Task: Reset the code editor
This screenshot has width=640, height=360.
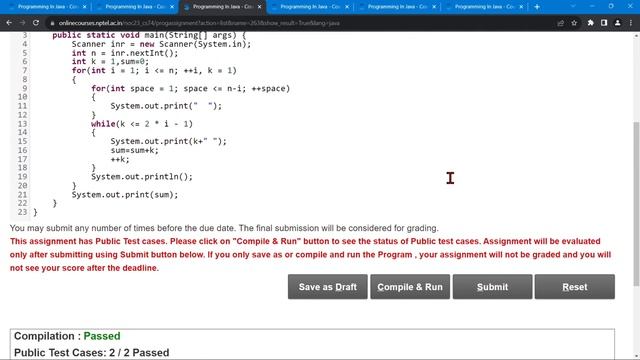Action: click(575, 287)
